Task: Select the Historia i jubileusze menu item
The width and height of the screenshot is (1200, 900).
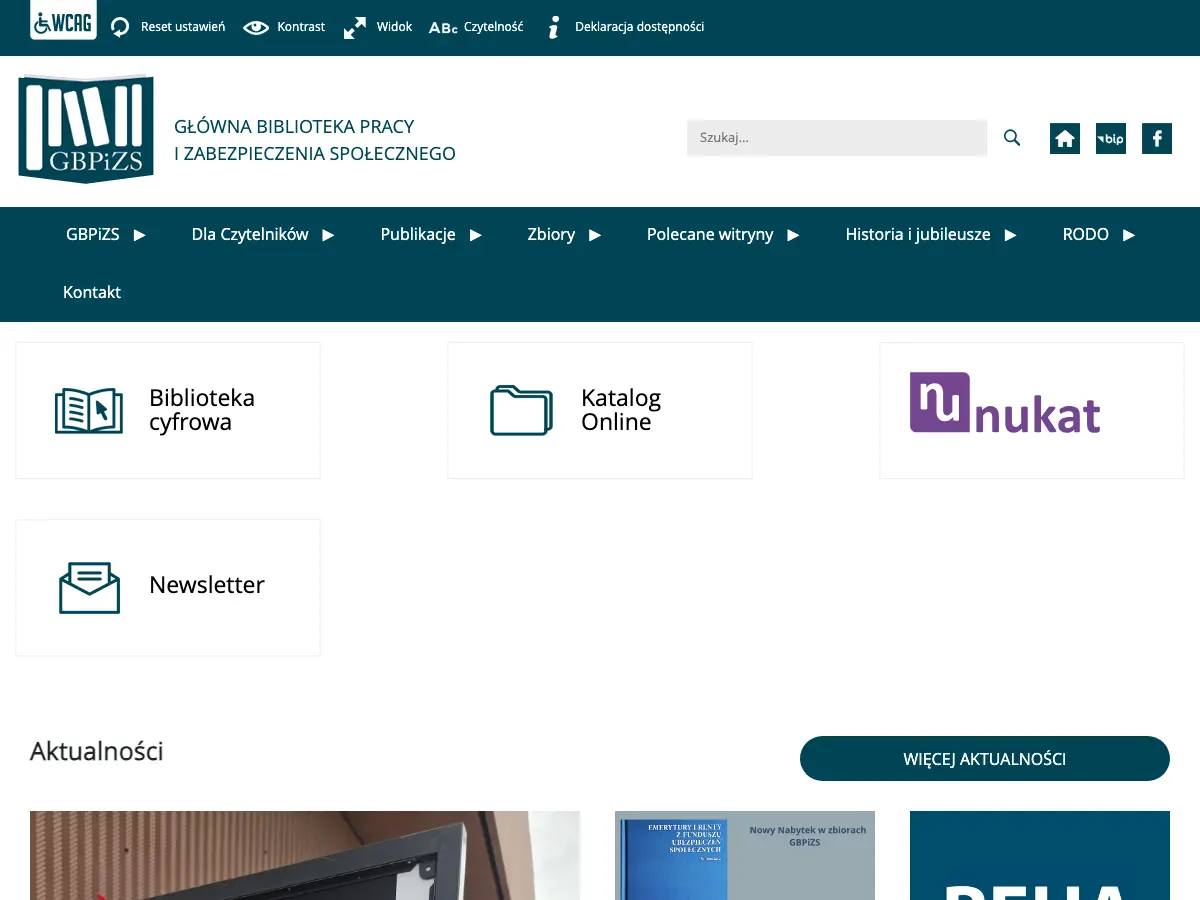Action: (x=918, y=235)
